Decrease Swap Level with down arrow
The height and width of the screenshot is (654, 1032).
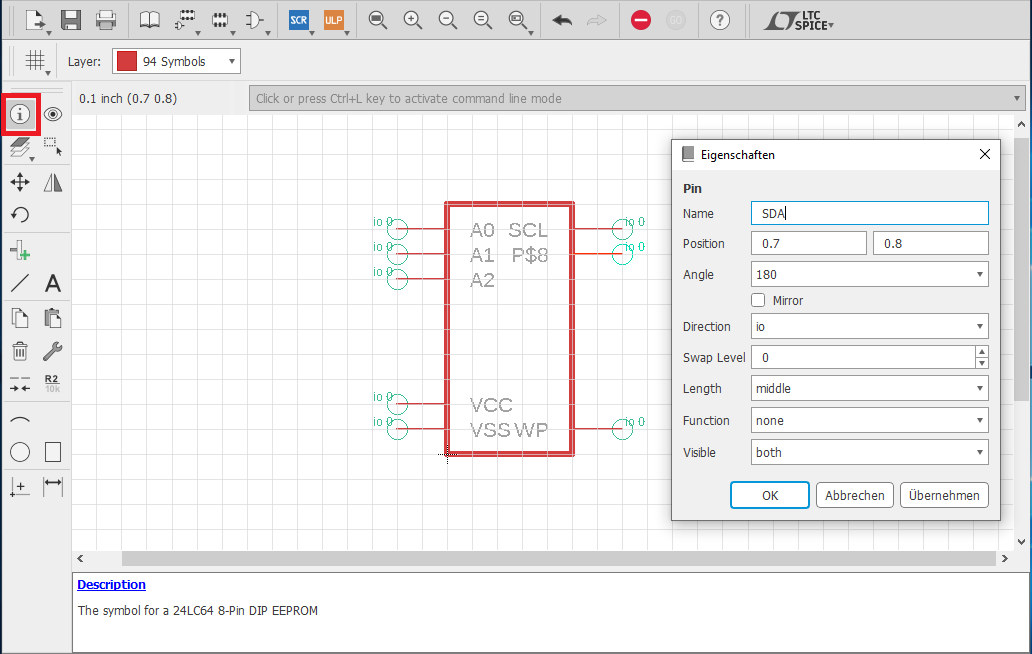(x=981, y=363)
